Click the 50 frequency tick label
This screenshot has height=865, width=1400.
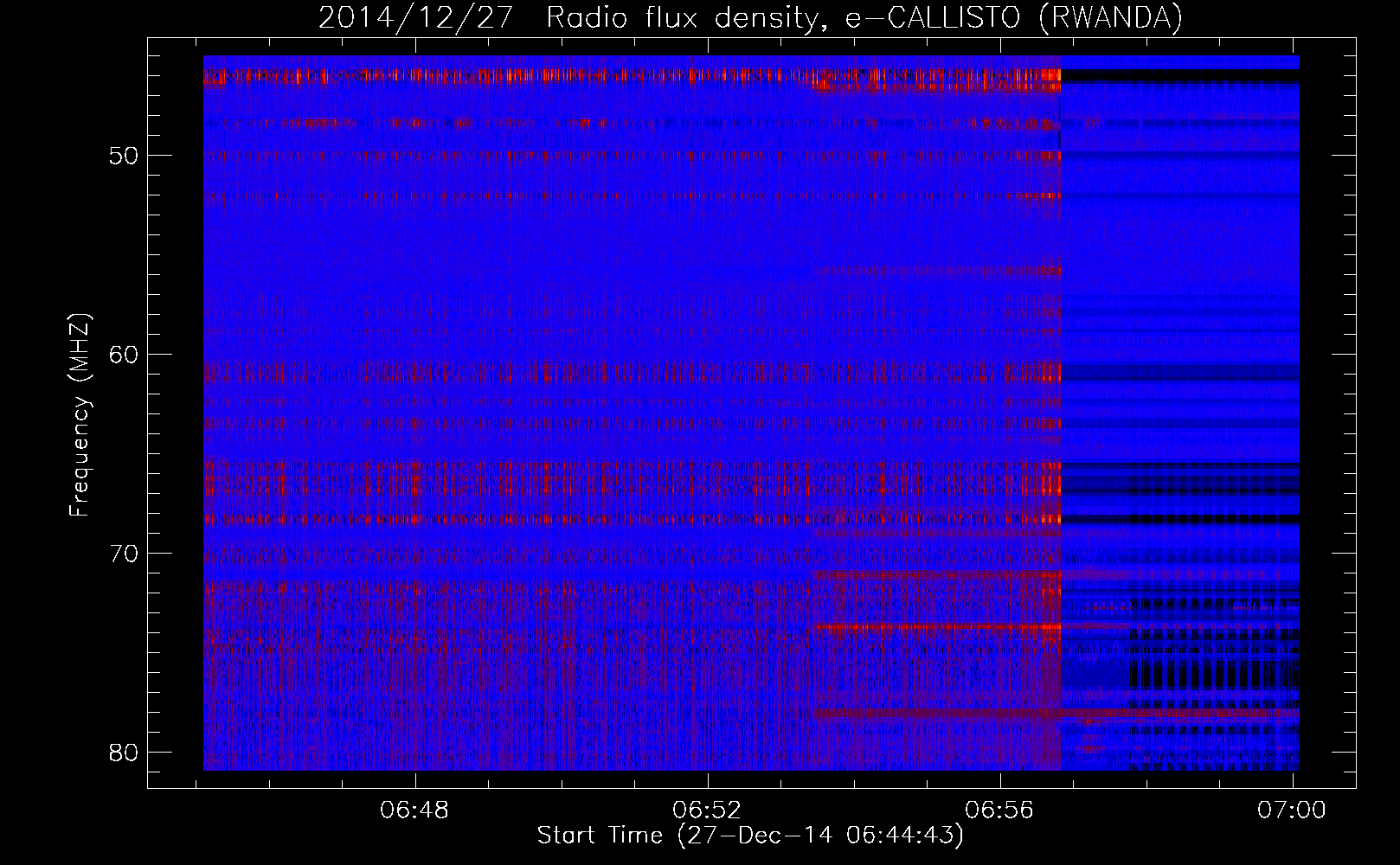click(124, 157)
